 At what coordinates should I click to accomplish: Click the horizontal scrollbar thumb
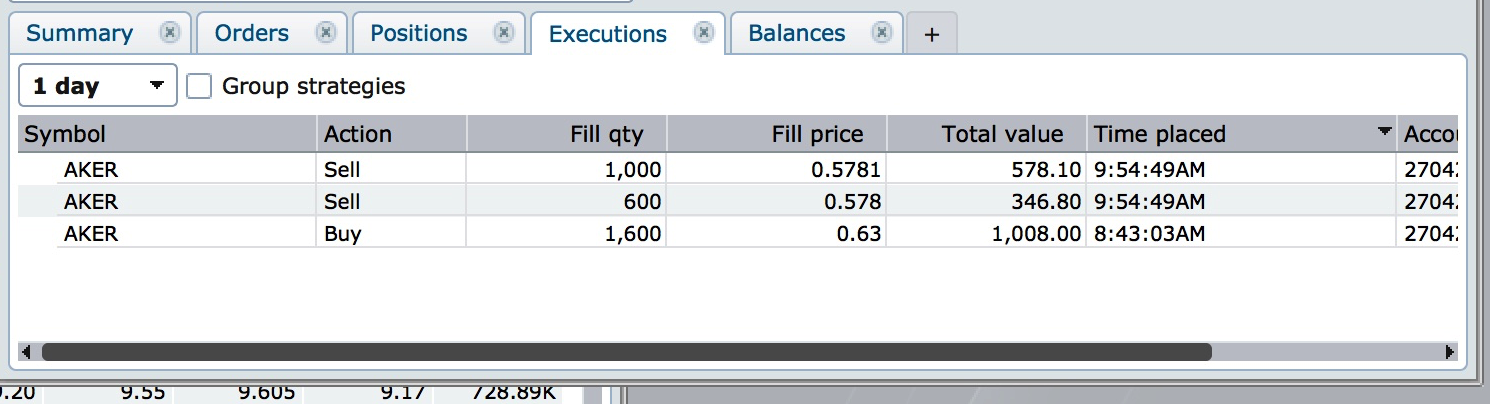tap(626, 352)
